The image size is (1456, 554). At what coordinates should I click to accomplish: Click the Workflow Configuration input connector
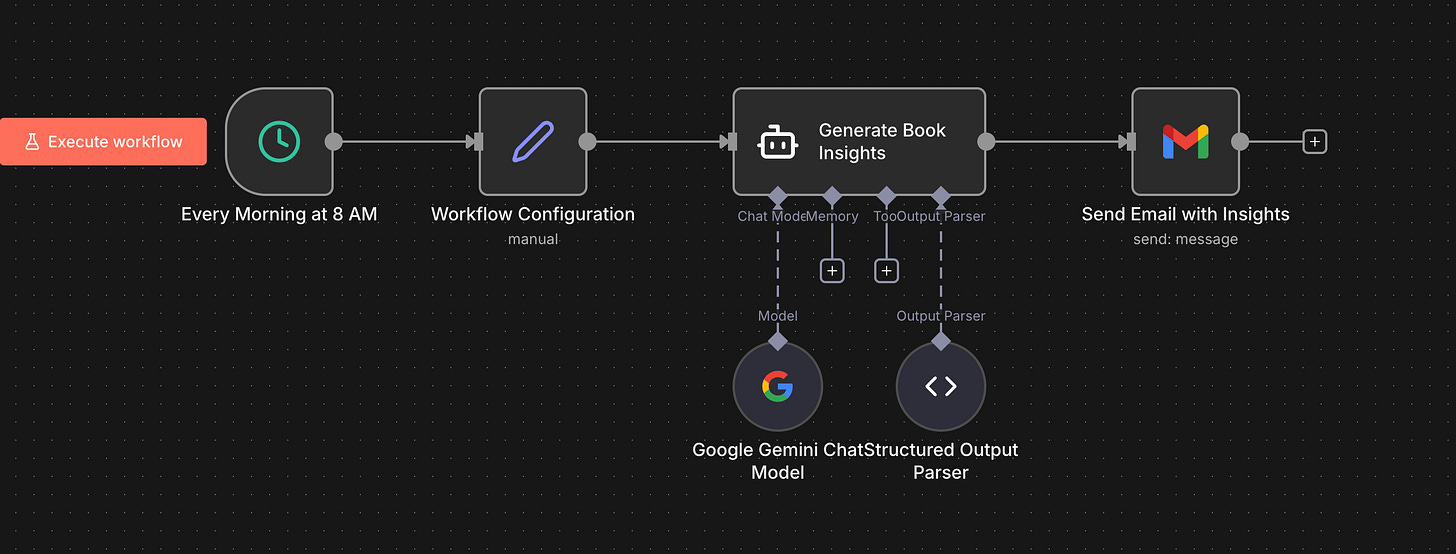[478, 142]
